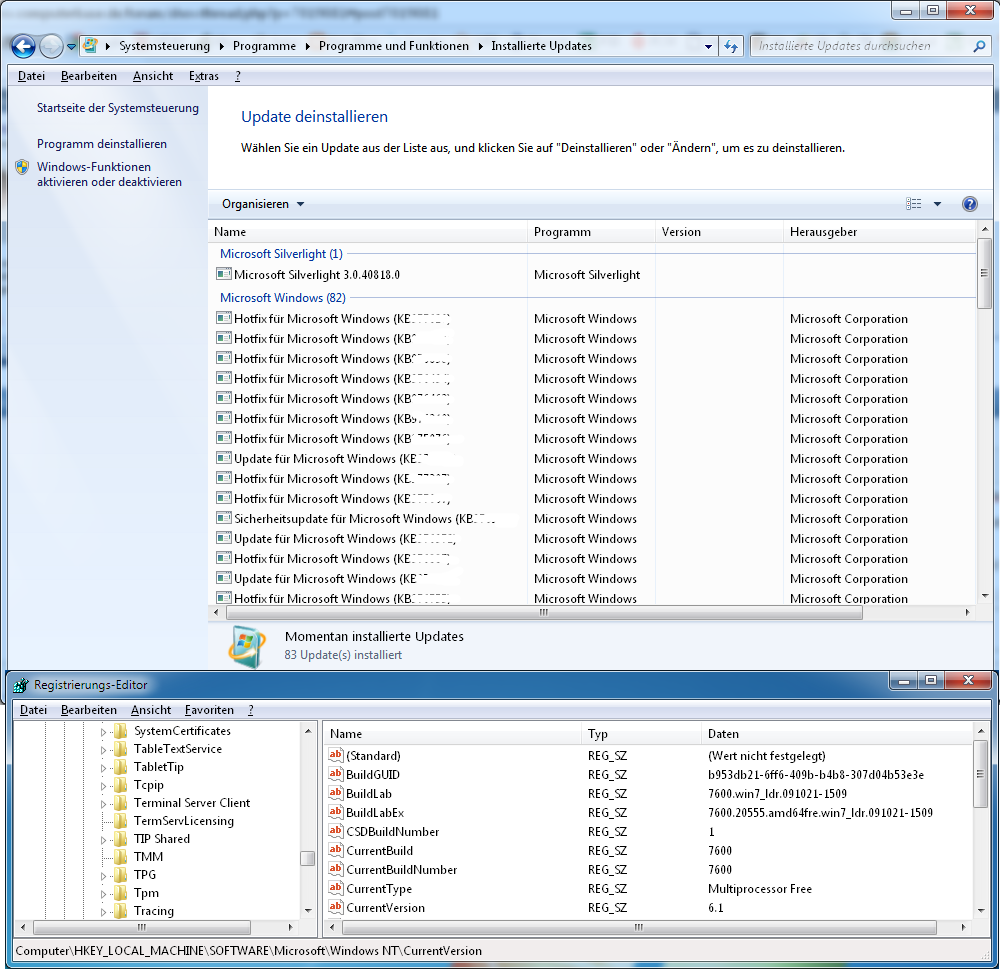Select 'Programme' in the breadcrumb path

(264, 46)
